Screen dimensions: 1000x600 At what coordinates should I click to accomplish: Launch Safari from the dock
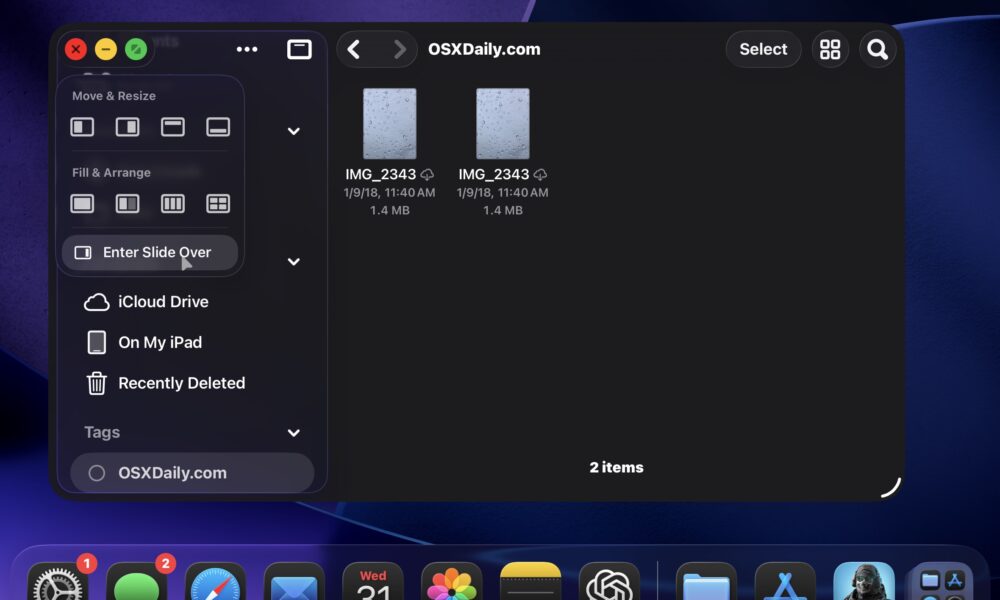pyautogui.click(x=215, y=583)
